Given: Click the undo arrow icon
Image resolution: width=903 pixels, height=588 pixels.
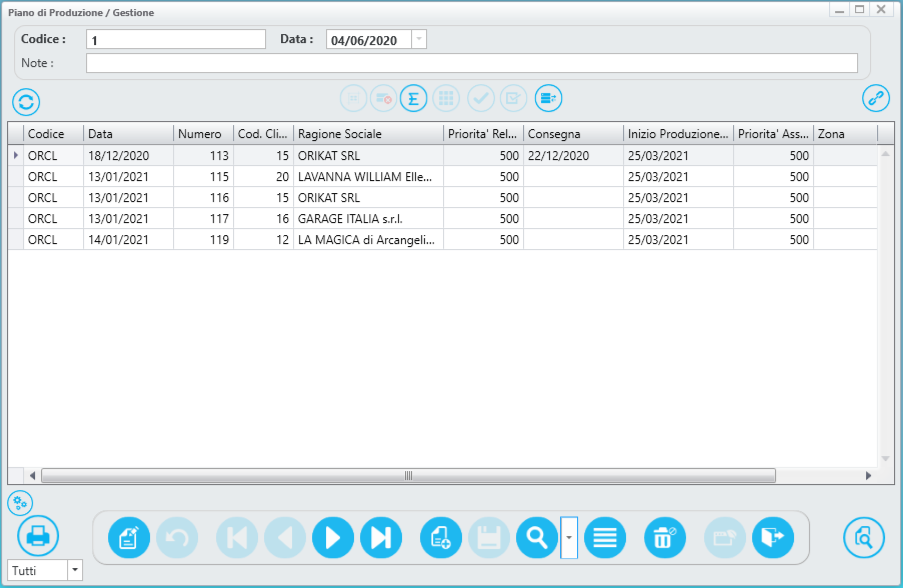Looking at the screenshot, I should point(177,538).
